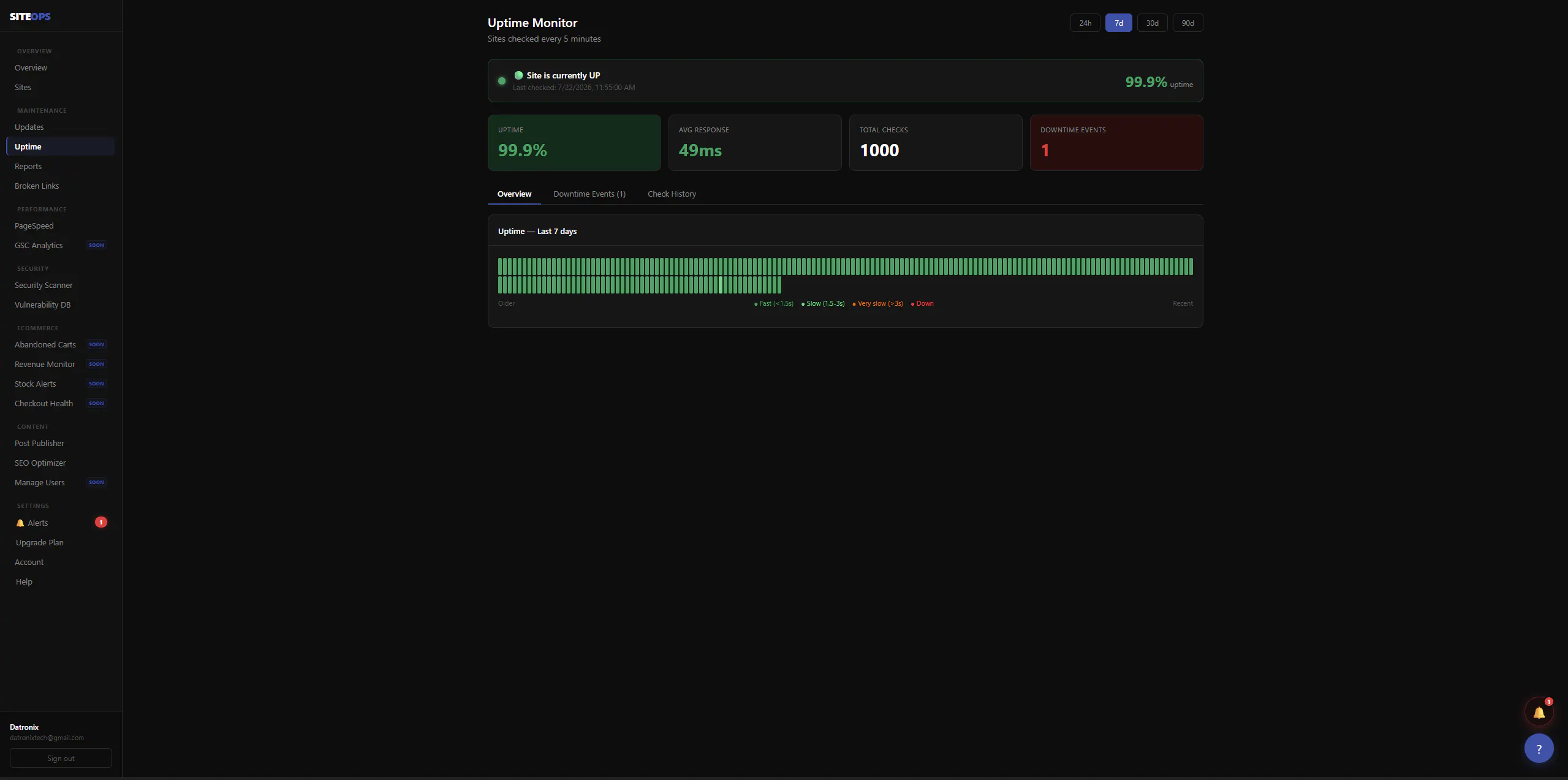Viewport: 1568px width, 780px height.
Task: Click the light-colored bar in uptime chart
Action: pos(721,285)
